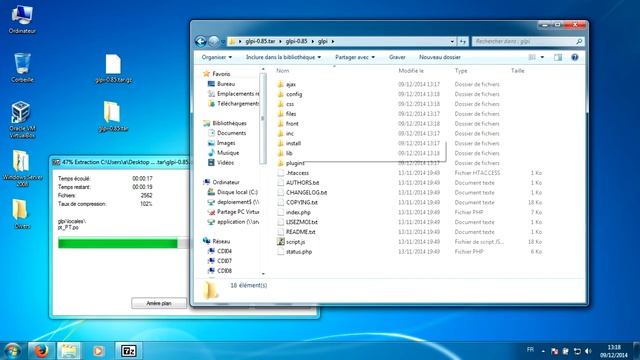This screenshot has height=360, width=640.
Task: Select the Windows Server 2008 desktop folder
Action: click(x=22, y=168)
